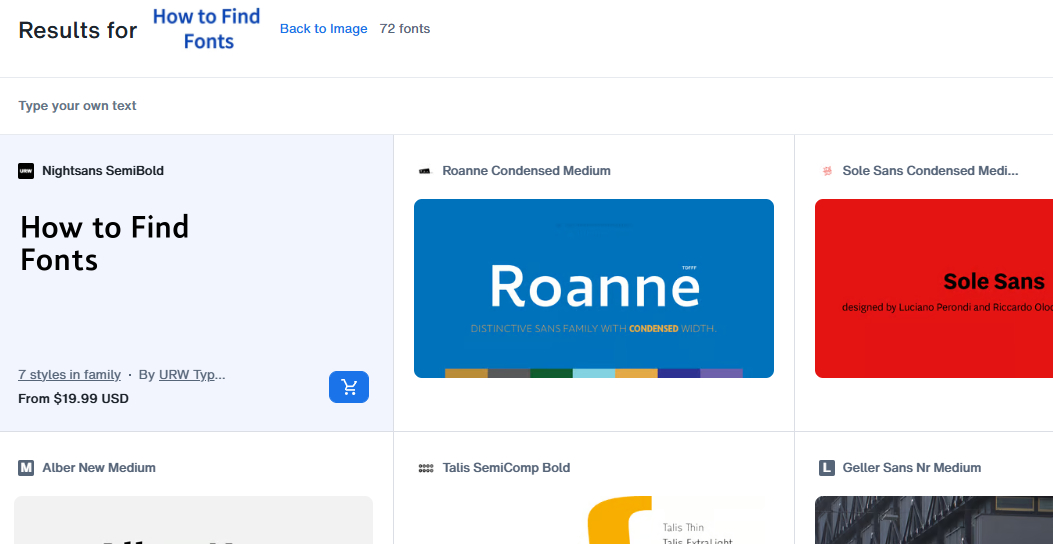1053x544 pixels.
Task: Click the URW foundry icon beside Nightsans
Action: (x=26, y=171)
